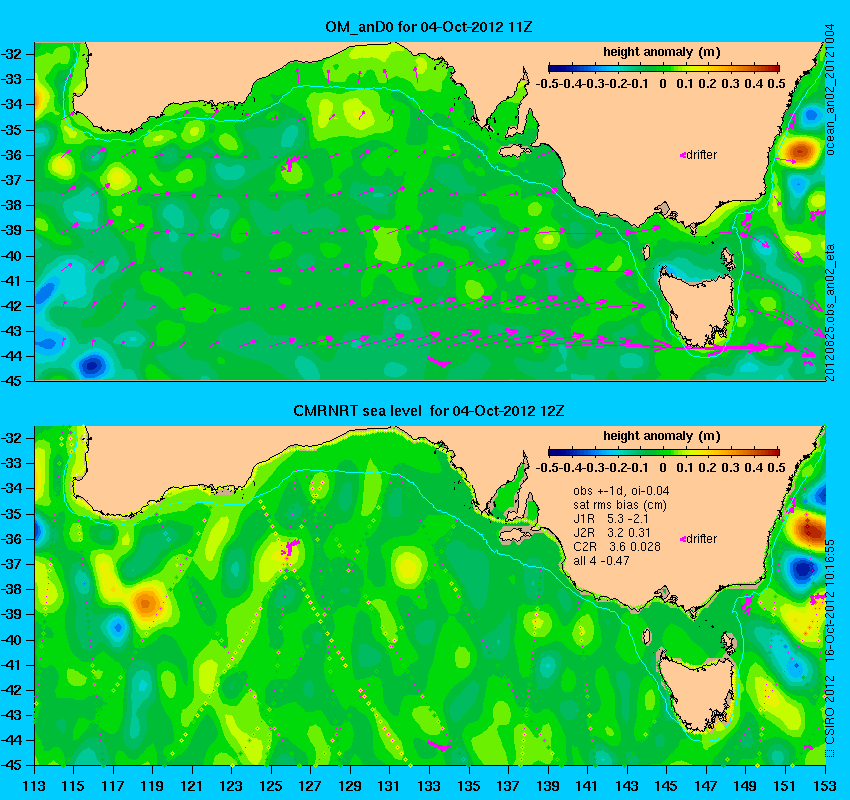Image resolution: width=850 pixels, height=800 pixels.
Task: Click the 'drifter' legend label in the top panel
Action: (x=701, y=155)
